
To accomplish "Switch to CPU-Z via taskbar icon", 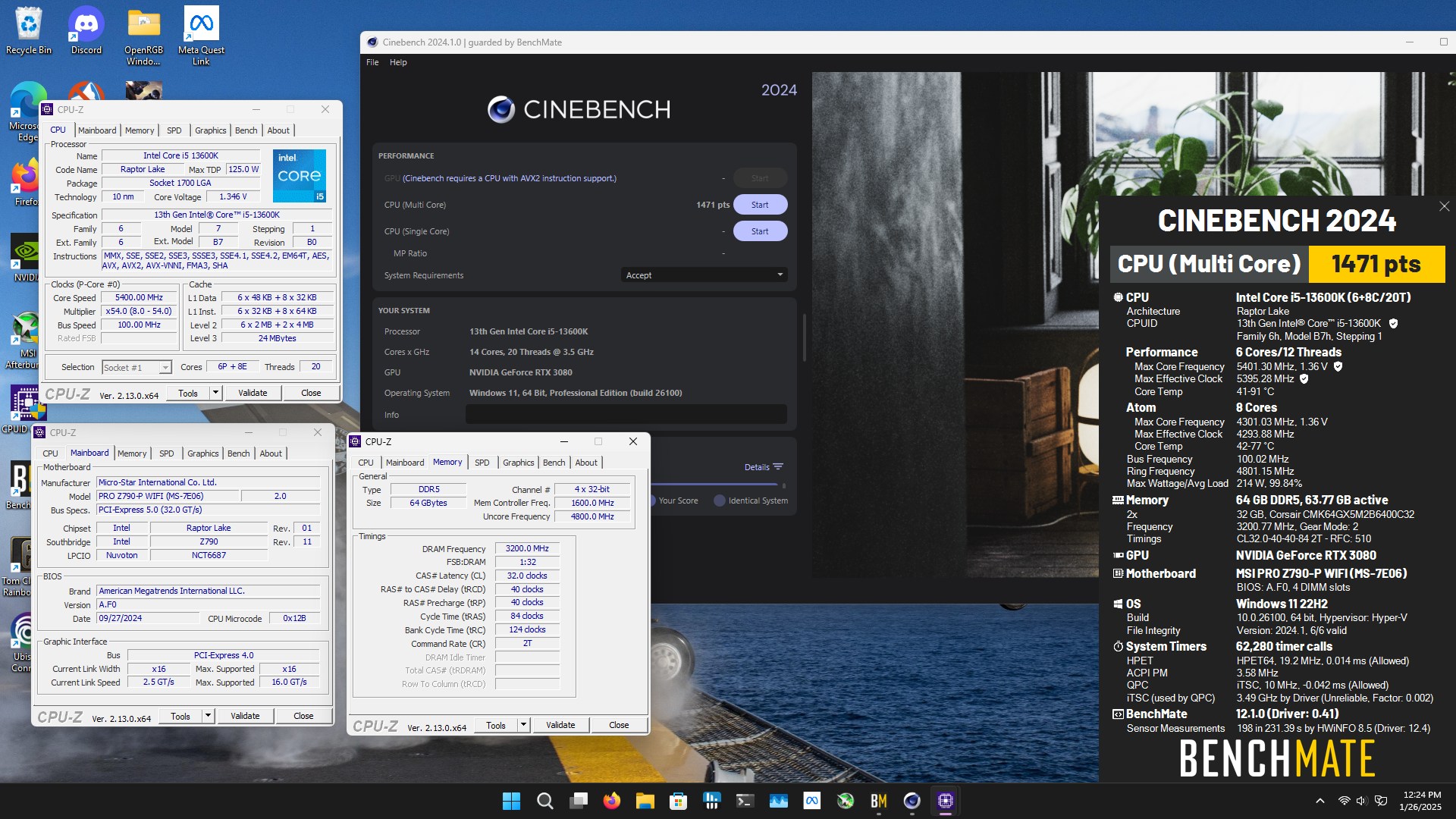I will (945, 801).
